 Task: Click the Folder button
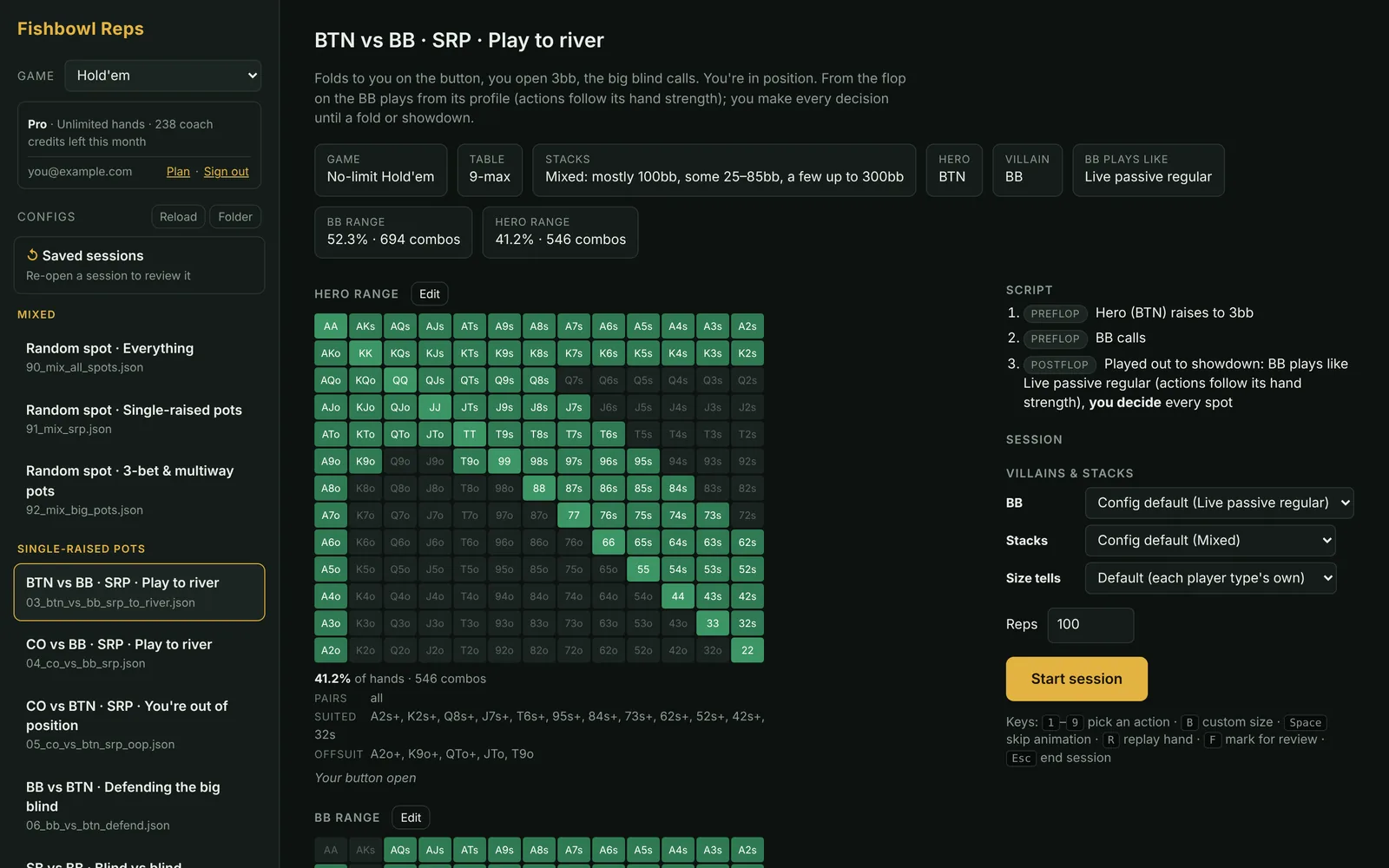(235, 217)
